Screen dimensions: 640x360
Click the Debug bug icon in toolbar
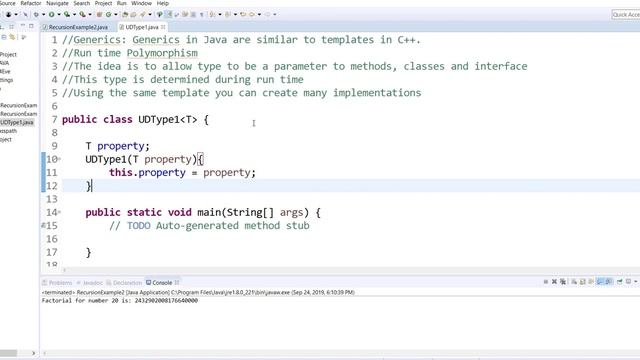click(x=36, y=14)
